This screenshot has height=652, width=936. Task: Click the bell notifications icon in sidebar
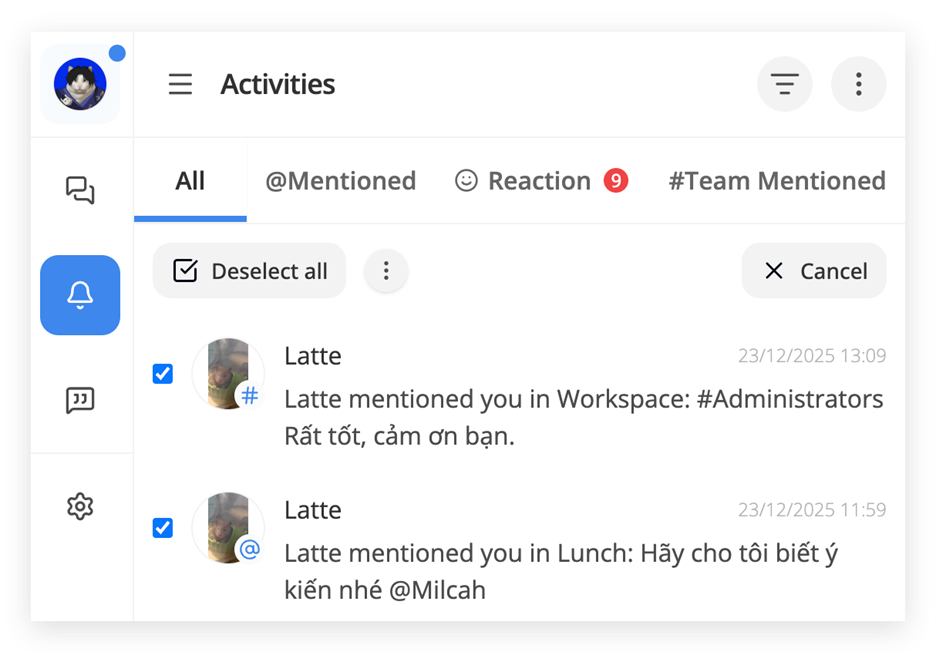[80, 295]
